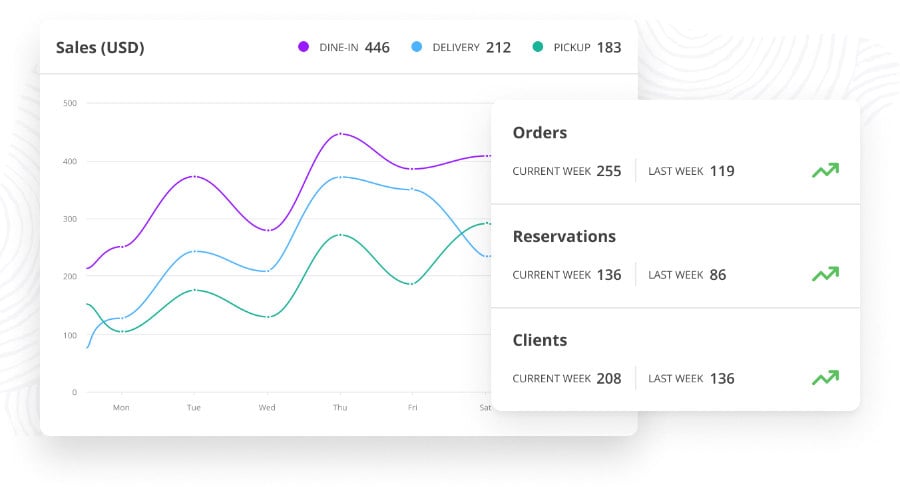Click the Friday point on purple line
The image size is (900, 496).
click(x=412, y=169)
